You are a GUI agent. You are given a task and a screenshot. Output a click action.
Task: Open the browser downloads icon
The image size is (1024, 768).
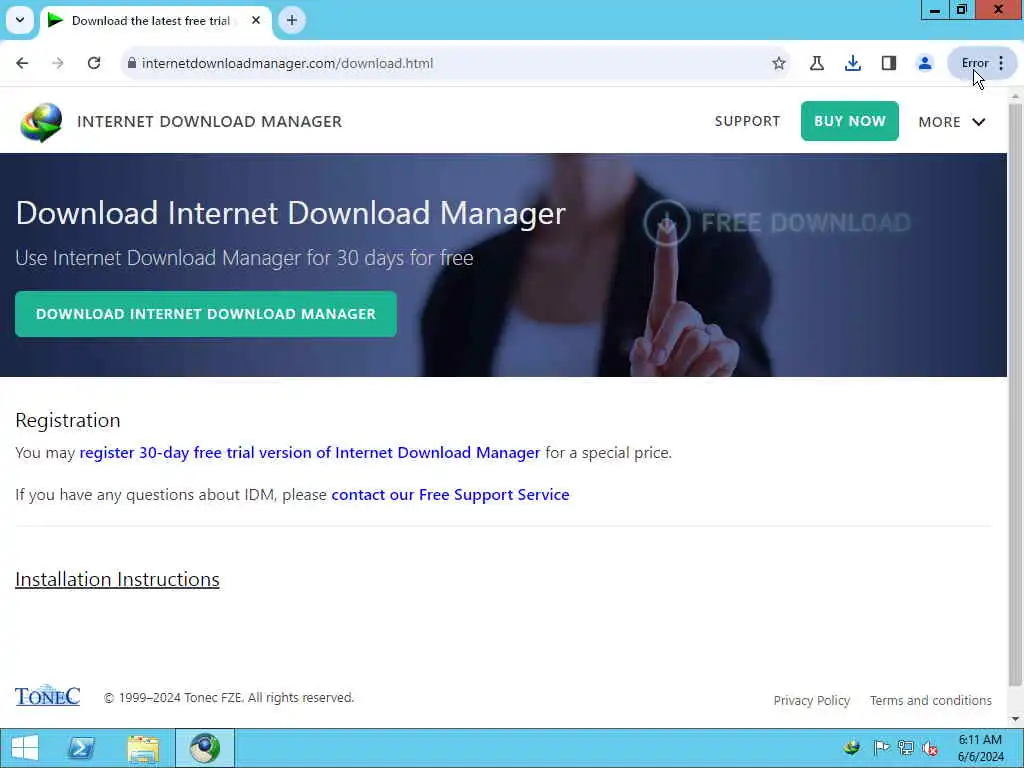(852, 63)
